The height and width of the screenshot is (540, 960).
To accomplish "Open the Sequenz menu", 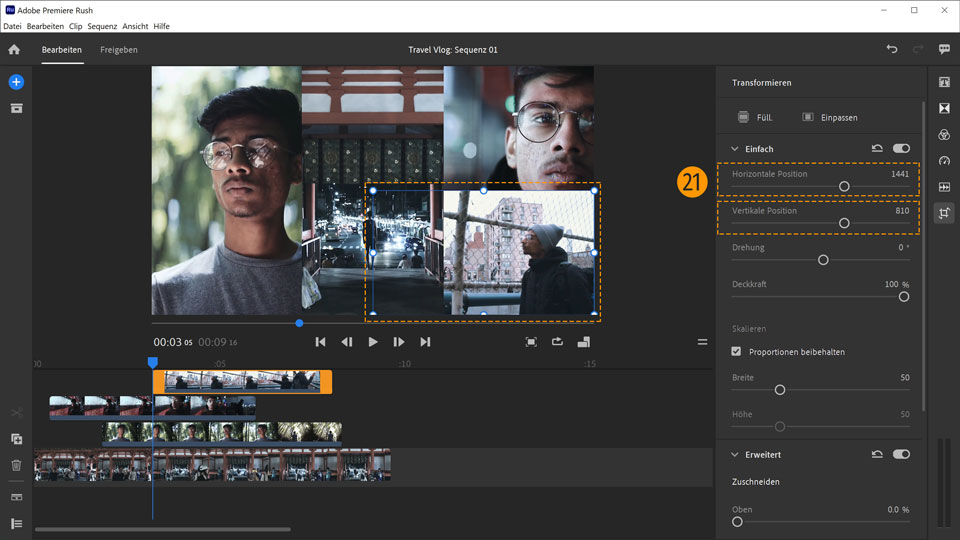I will click(x=102, y=26).
